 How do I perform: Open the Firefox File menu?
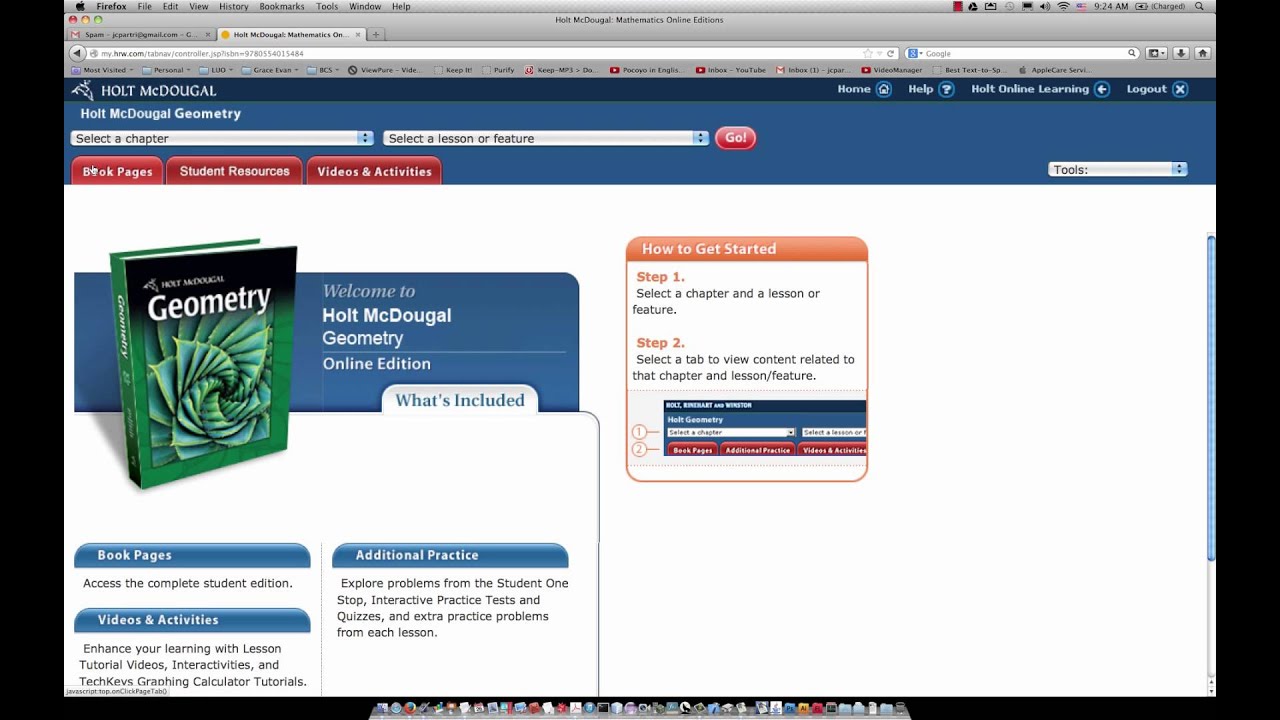pos(145,6)
